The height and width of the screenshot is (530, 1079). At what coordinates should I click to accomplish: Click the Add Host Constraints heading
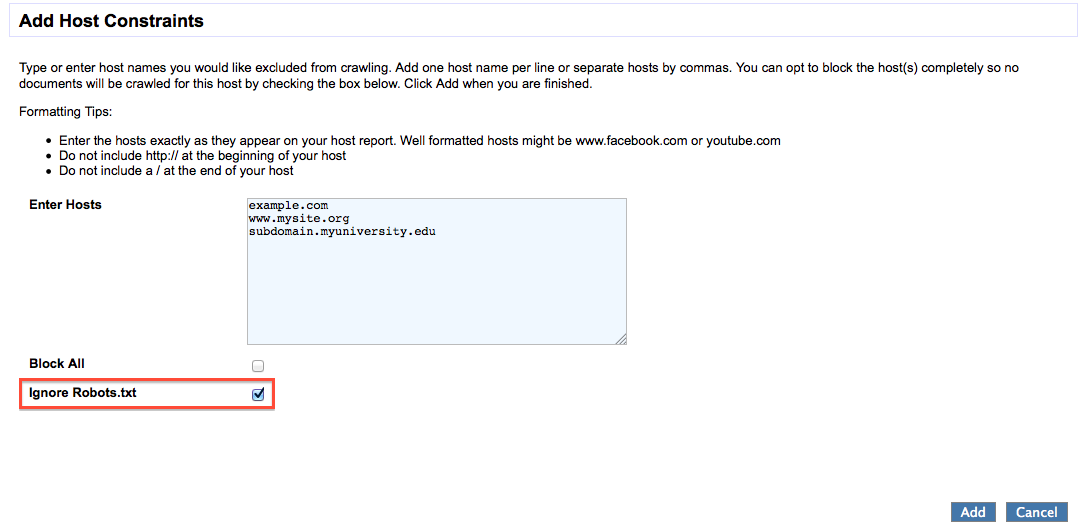111,20
